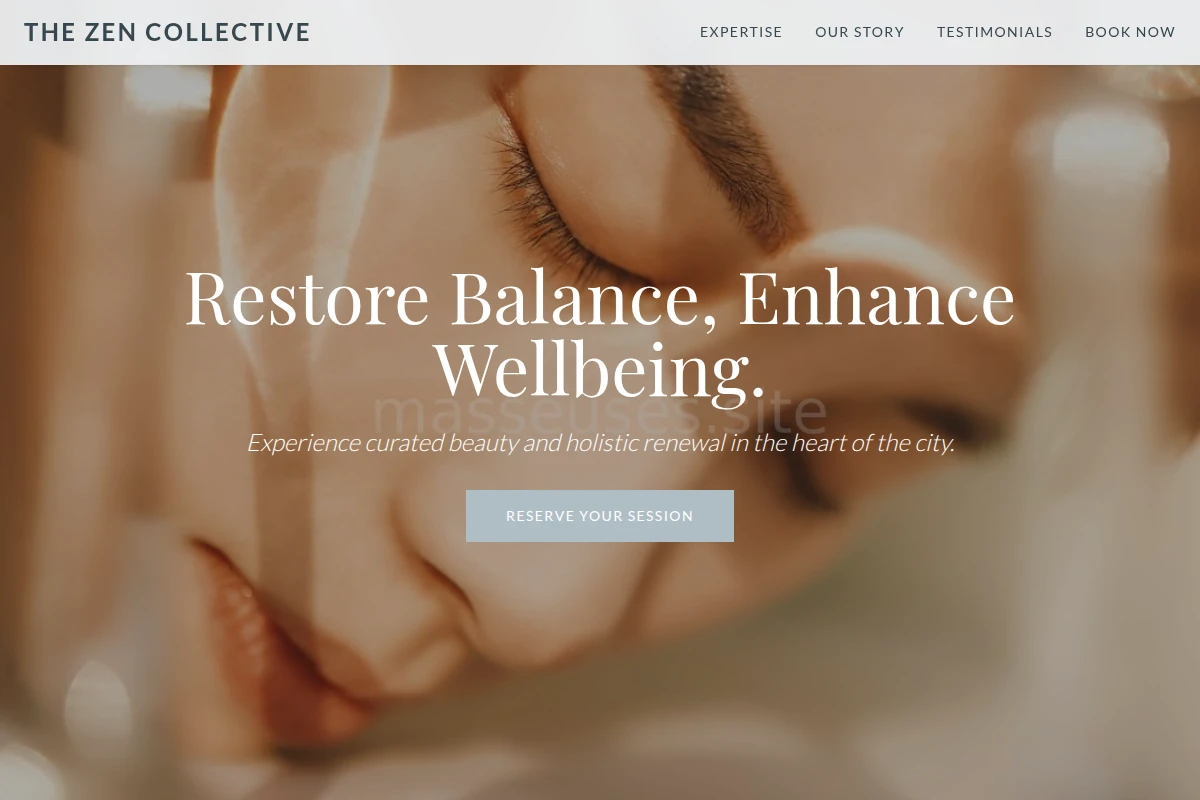1200x800 pixels.
Task: Click The Zen Collective site logo
Action: 167,32
